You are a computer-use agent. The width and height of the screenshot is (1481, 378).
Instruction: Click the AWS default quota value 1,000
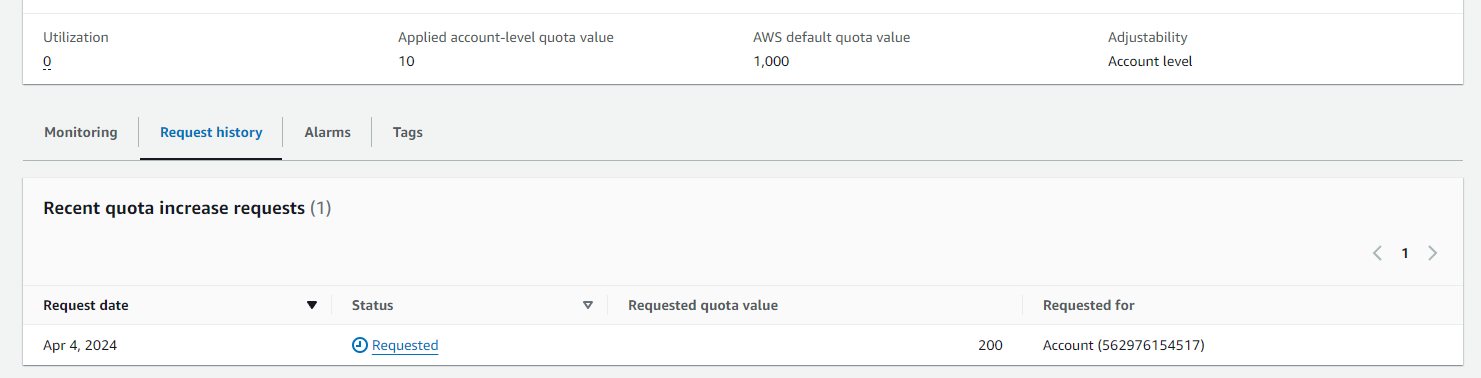click(x=771, y=61)
